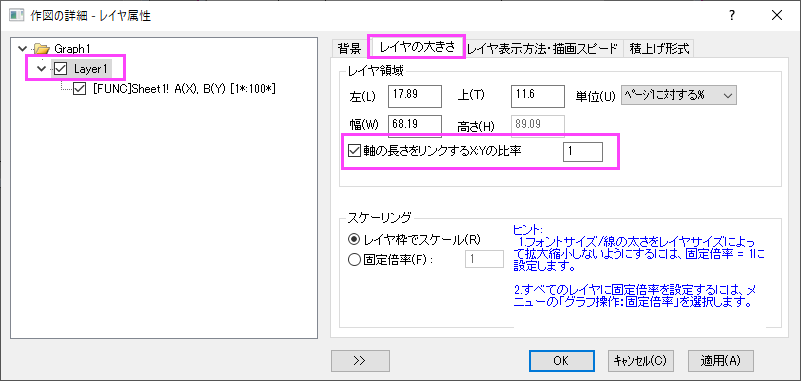Collapse the Layer1 tree node

[x=42, y=68]
